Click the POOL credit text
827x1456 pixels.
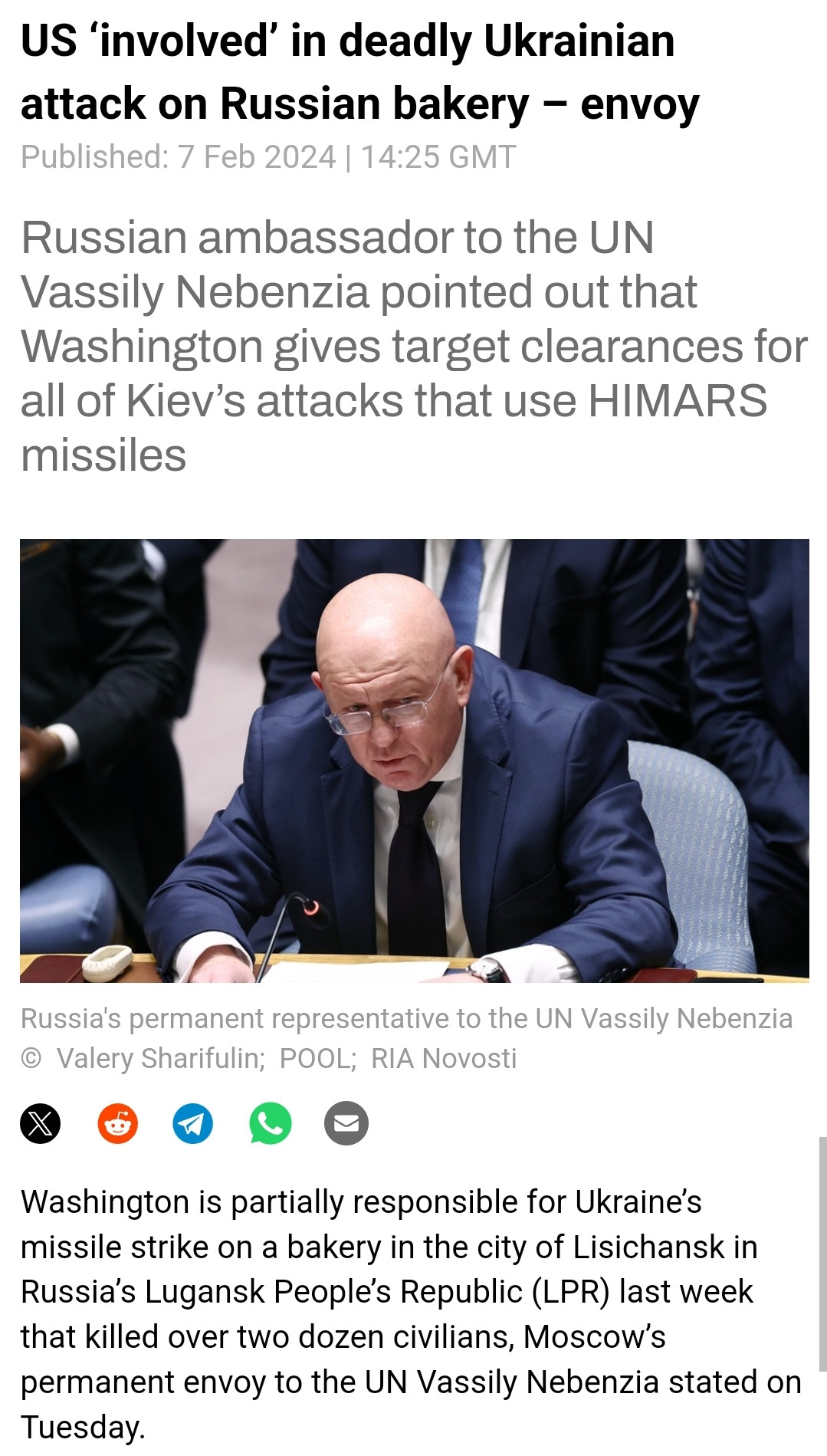(x=317, y=1058)
